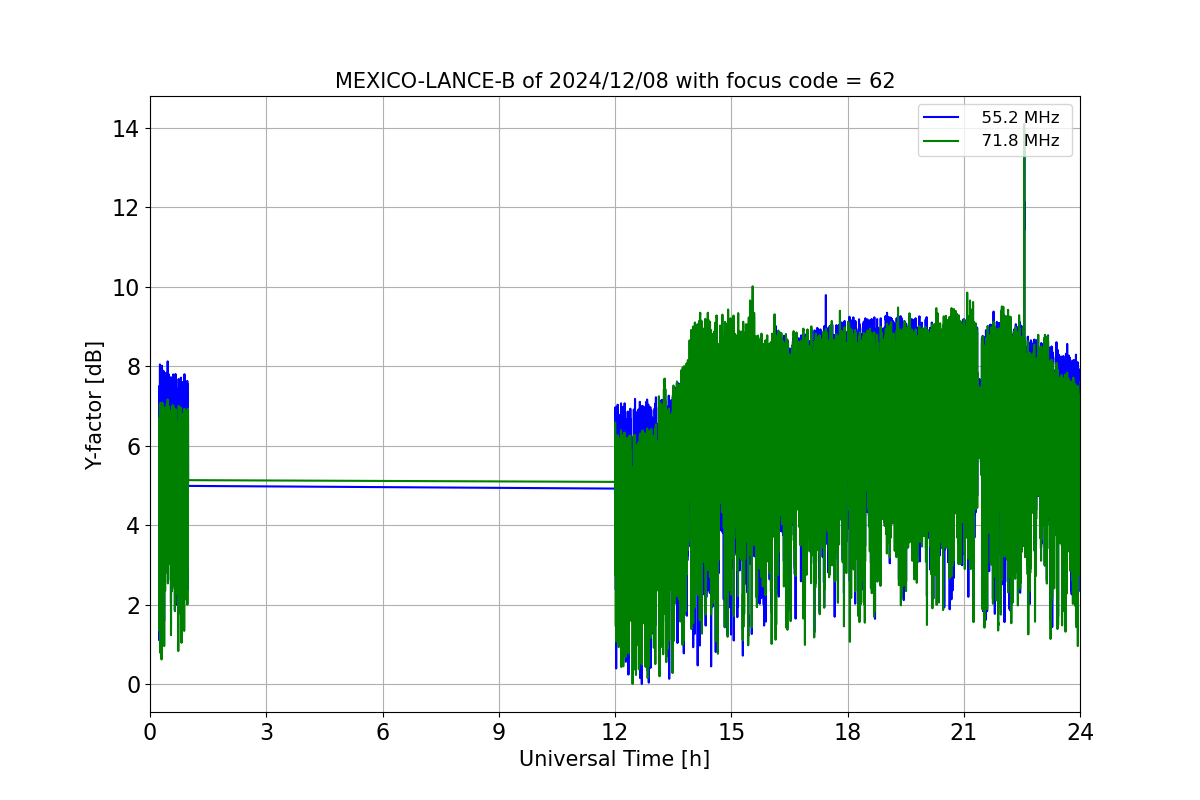Click x-axis tick label 6
1200x800 pixels.
click(x=383, y=731)
